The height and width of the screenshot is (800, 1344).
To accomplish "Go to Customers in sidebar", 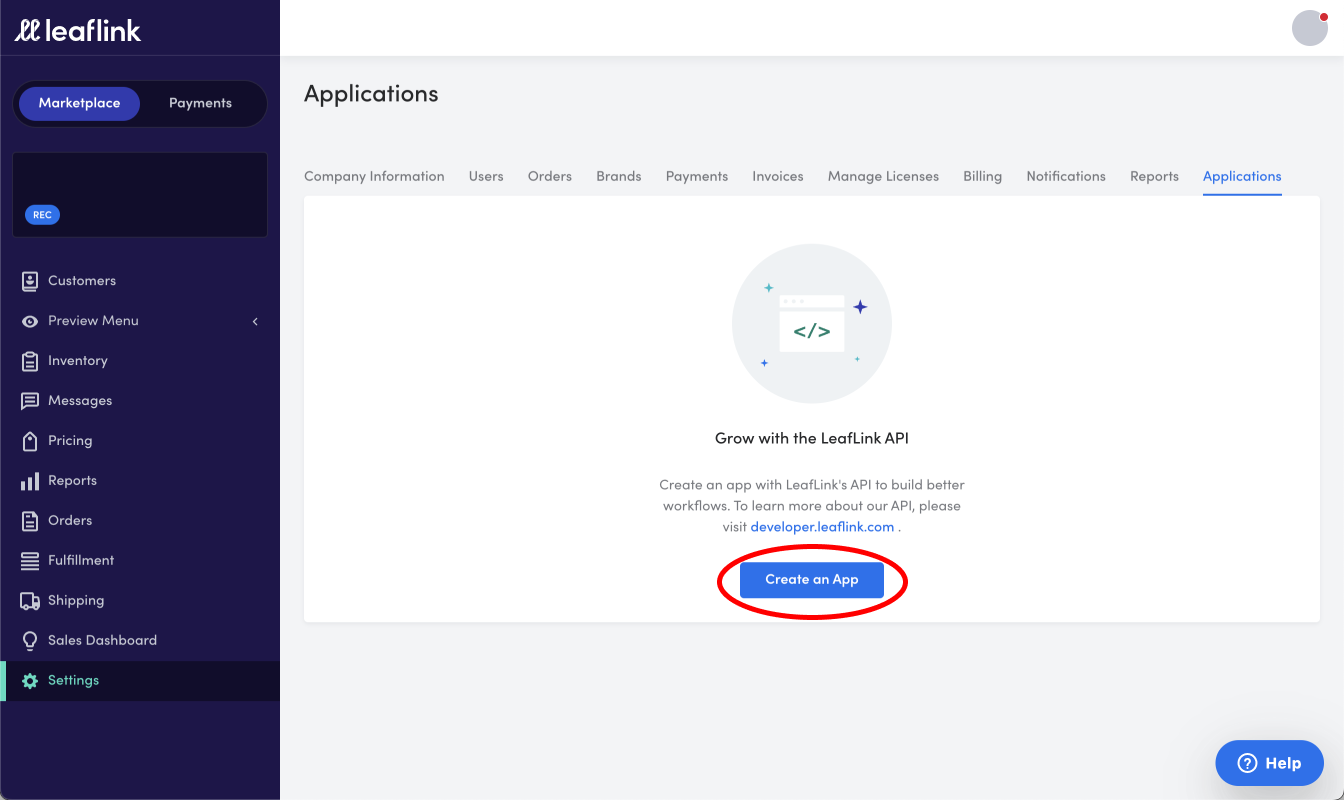I will (x=82, y=281).
